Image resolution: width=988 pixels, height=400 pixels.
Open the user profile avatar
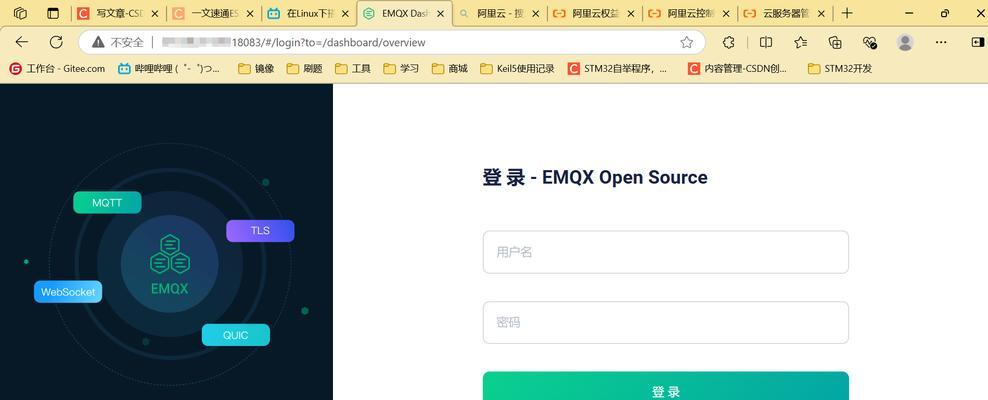pyautogui.click(x=905, y=42)
